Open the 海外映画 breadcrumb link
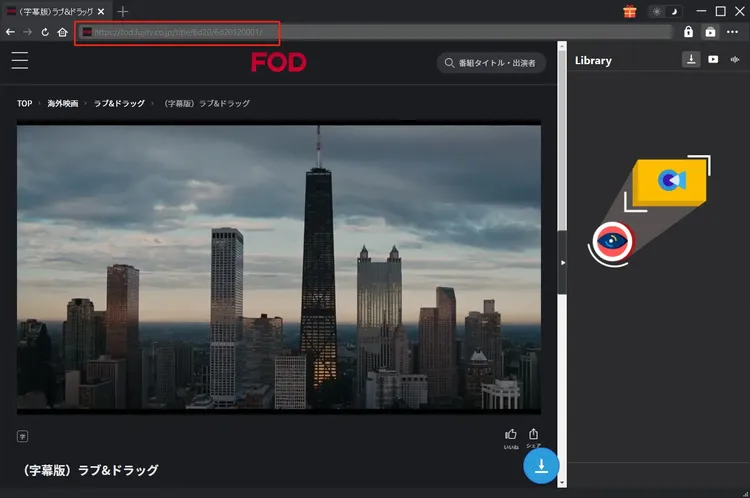This screenshot has width=750, height=498. [62, 103]
